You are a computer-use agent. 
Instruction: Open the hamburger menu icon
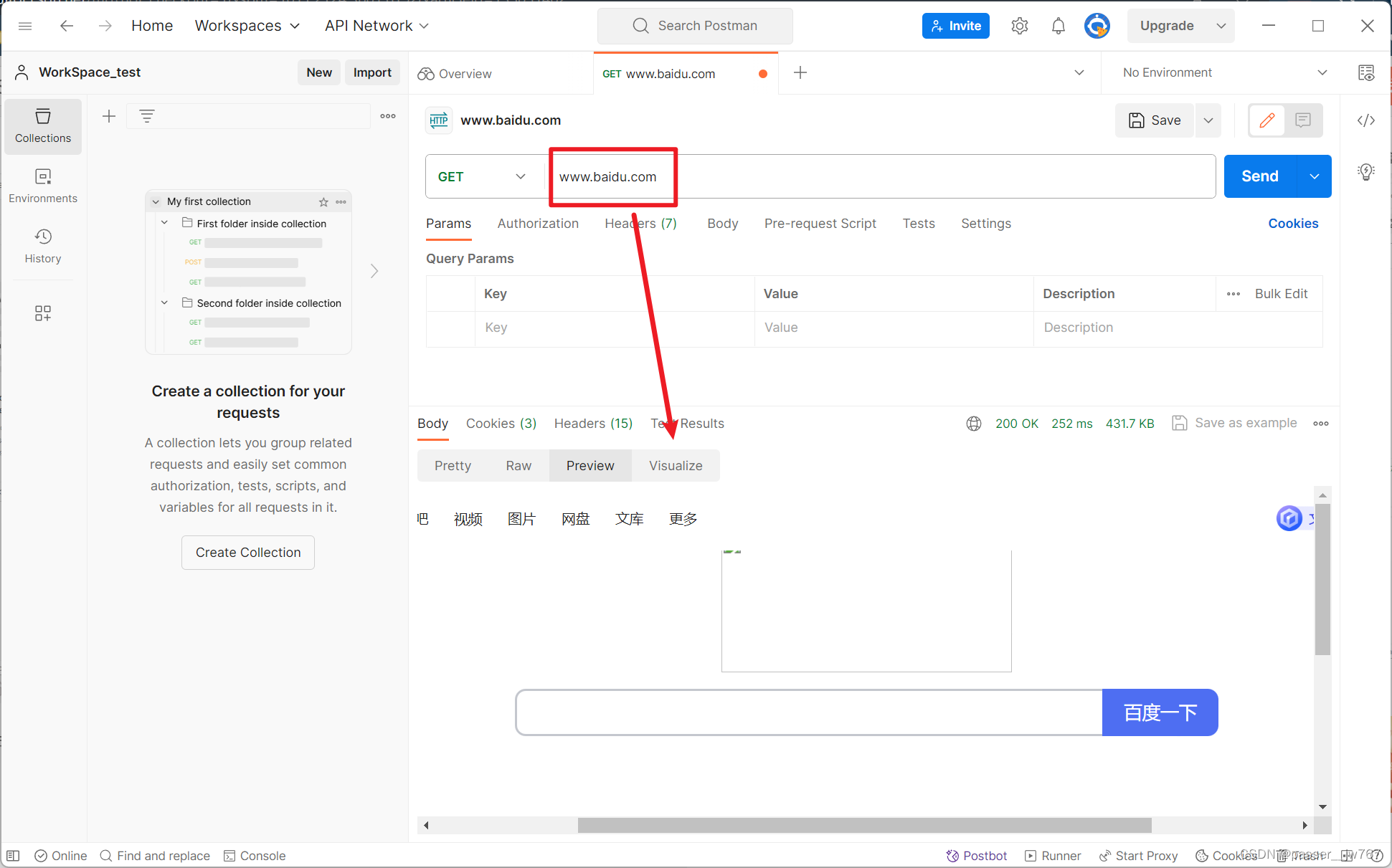(x=25, y=26)
